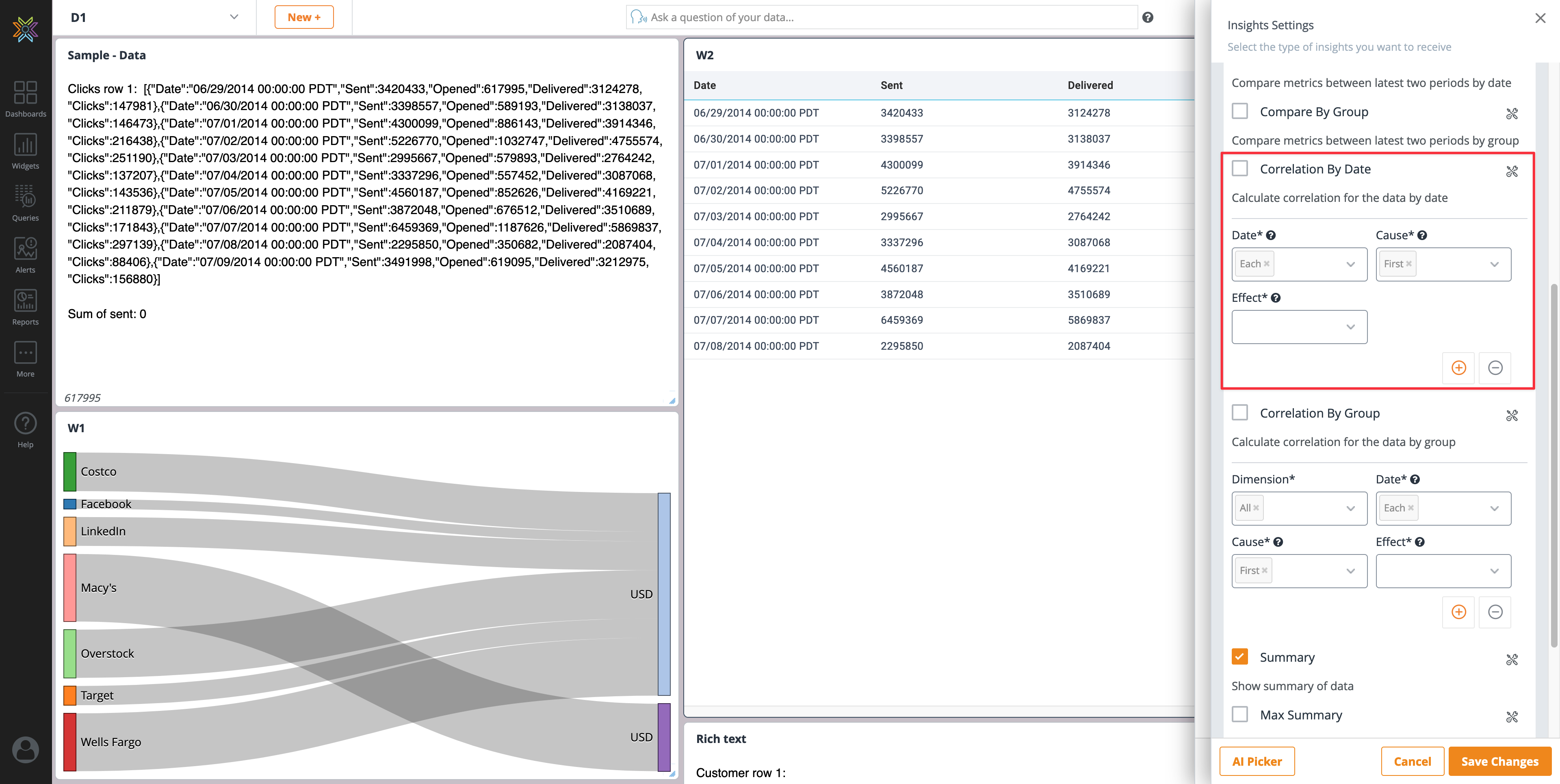Viewport: 1560px width, 784px height.
Task: Click the green Costco node in Sankey chart
Action: [x=69, y=472]
